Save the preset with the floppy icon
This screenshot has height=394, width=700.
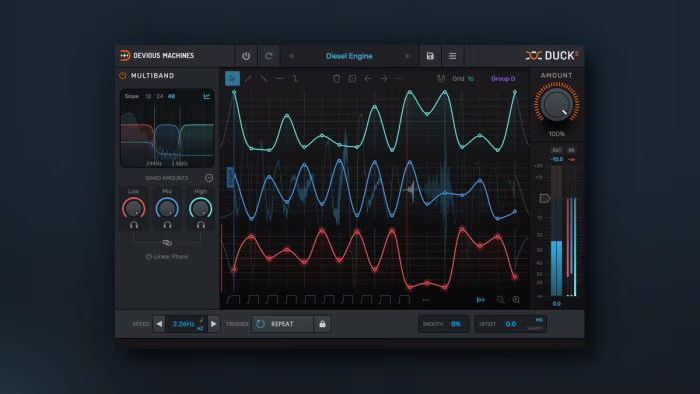tap(430, 56)
